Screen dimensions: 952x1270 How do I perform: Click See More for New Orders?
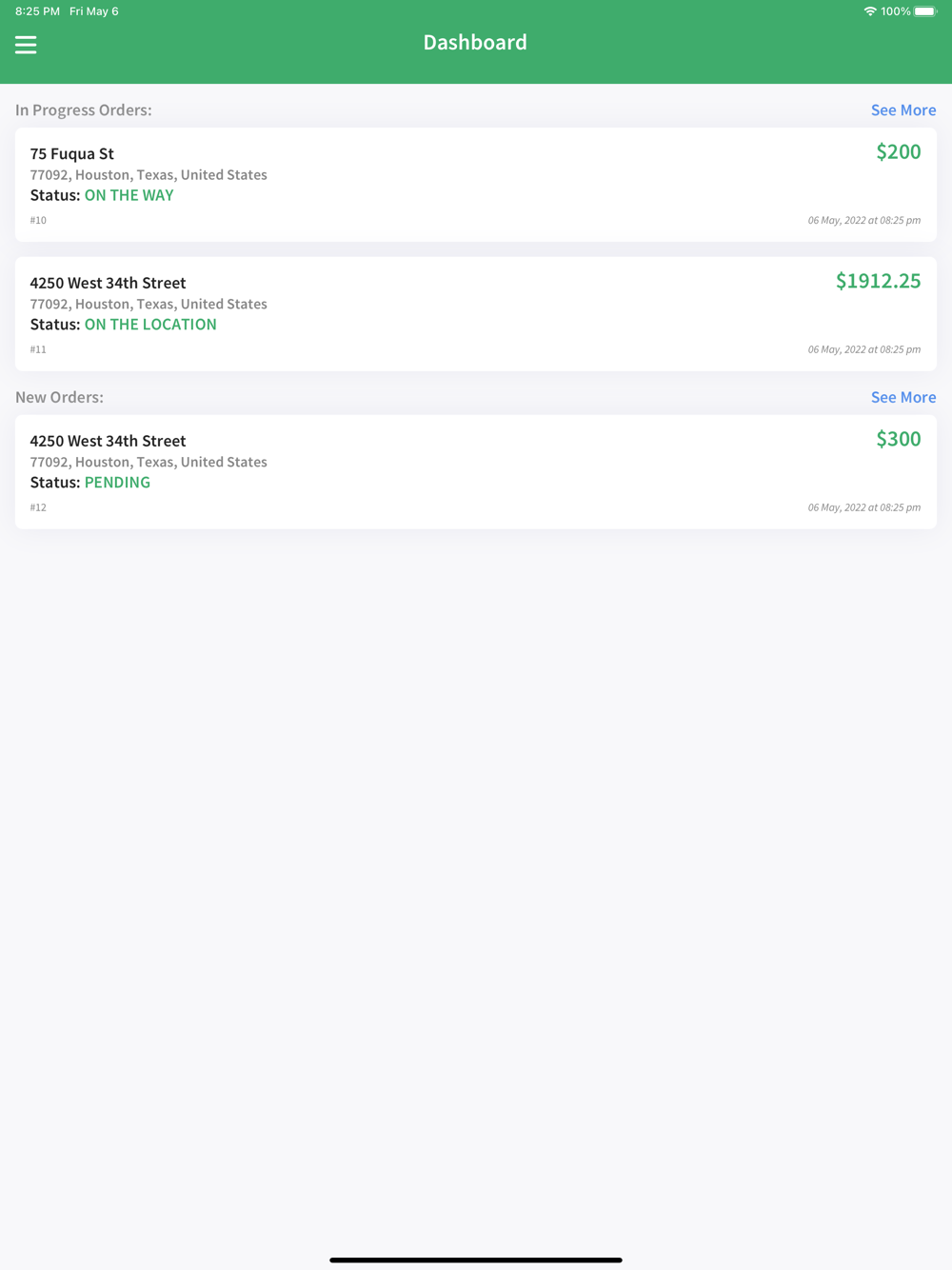pos(902,398)
